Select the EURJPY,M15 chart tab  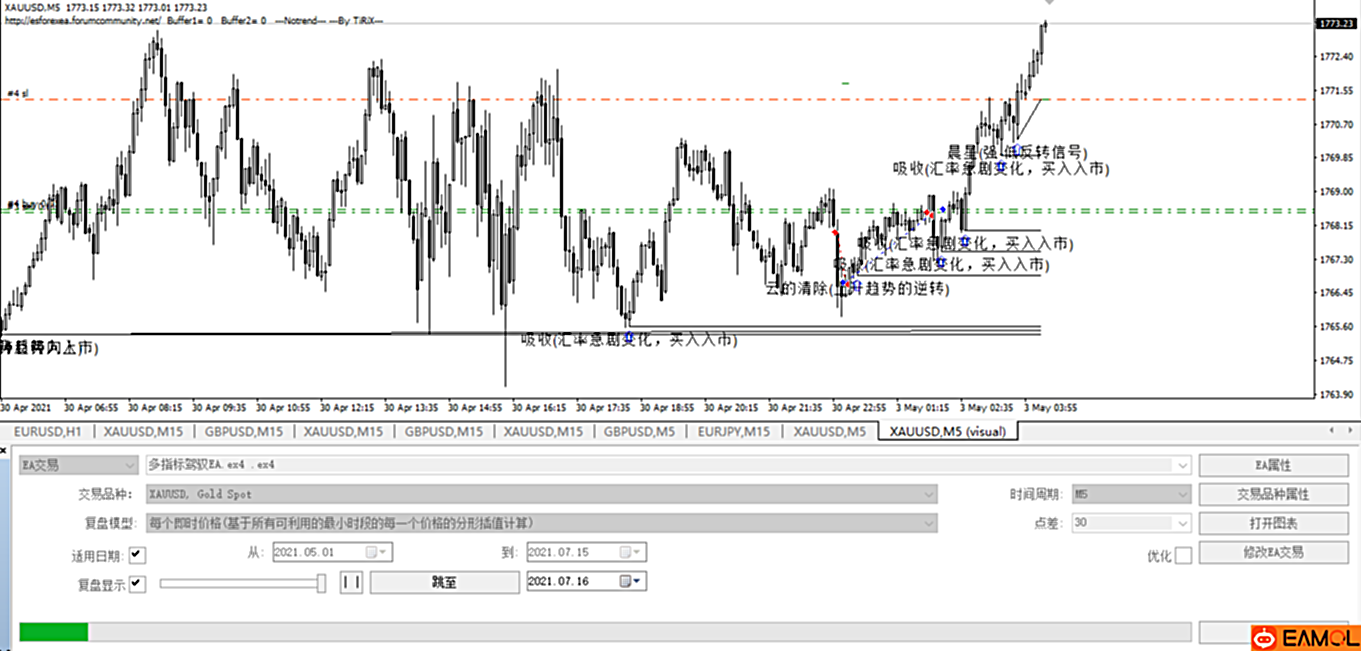(x=733, y=431)
